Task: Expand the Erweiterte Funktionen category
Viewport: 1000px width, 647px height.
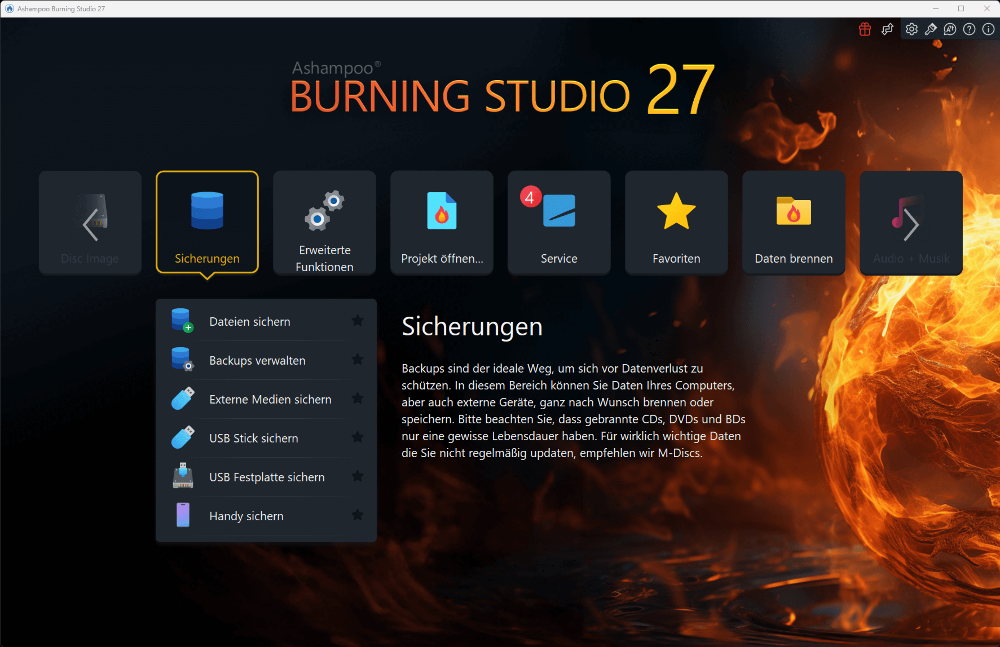Action: 324,223
